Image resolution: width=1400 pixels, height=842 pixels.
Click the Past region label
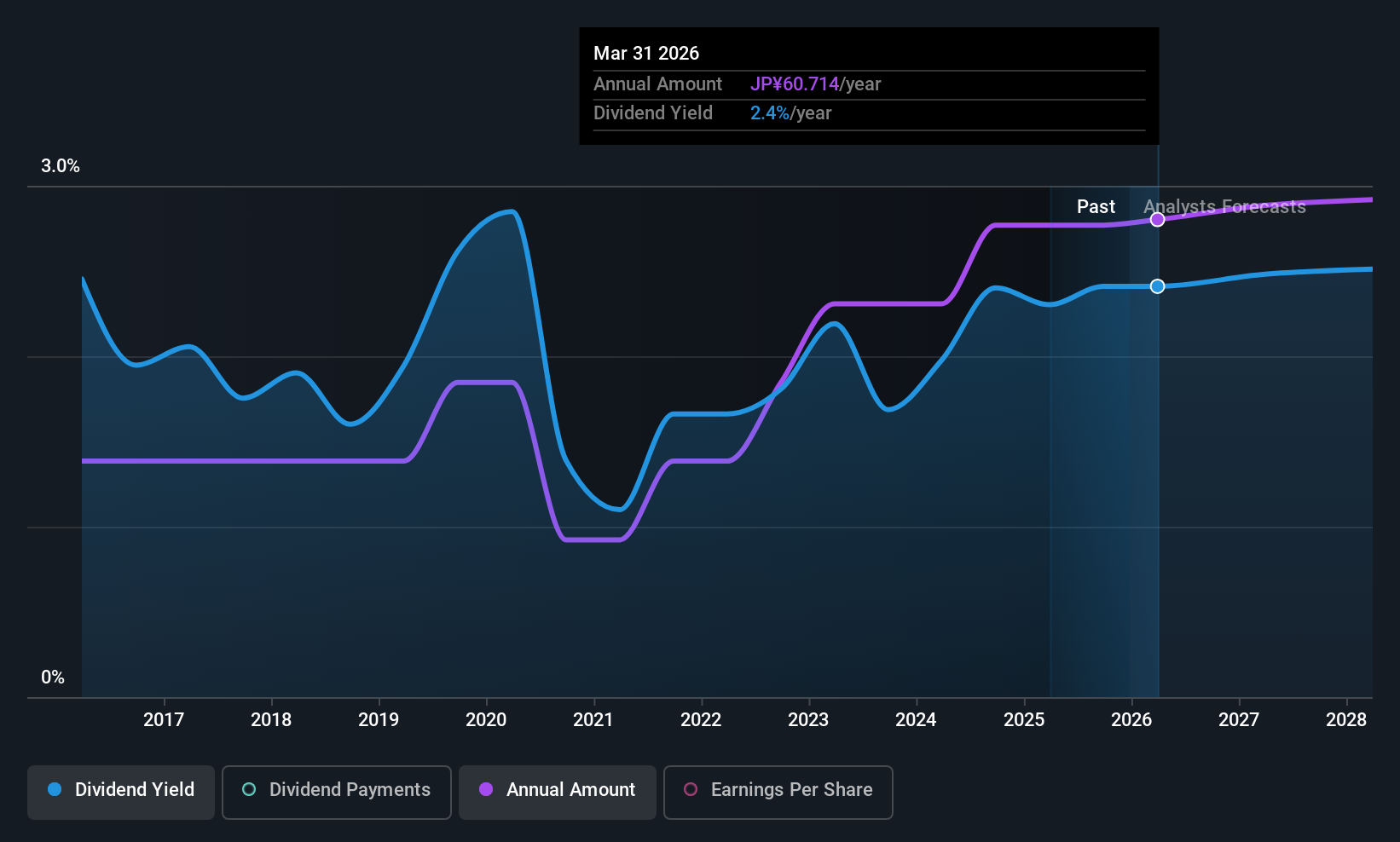point(1096,207)
